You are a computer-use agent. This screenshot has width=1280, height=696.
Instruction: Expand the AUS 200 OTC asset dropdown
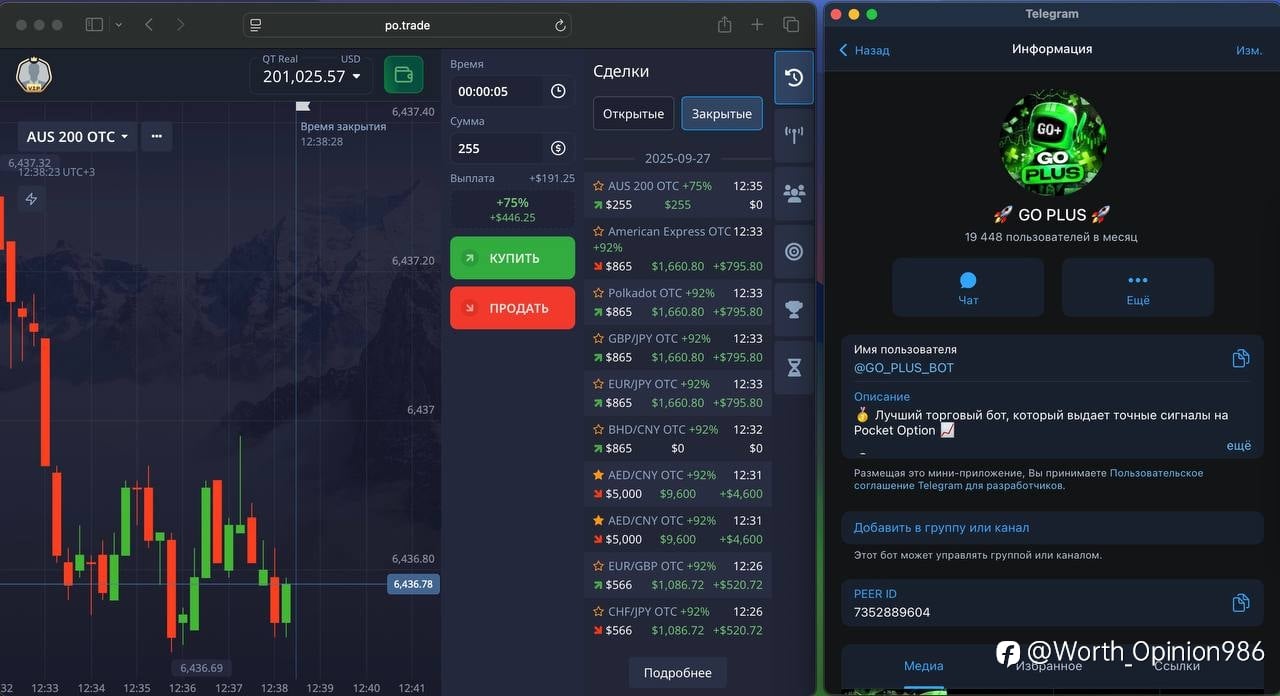tap(77, 136)
